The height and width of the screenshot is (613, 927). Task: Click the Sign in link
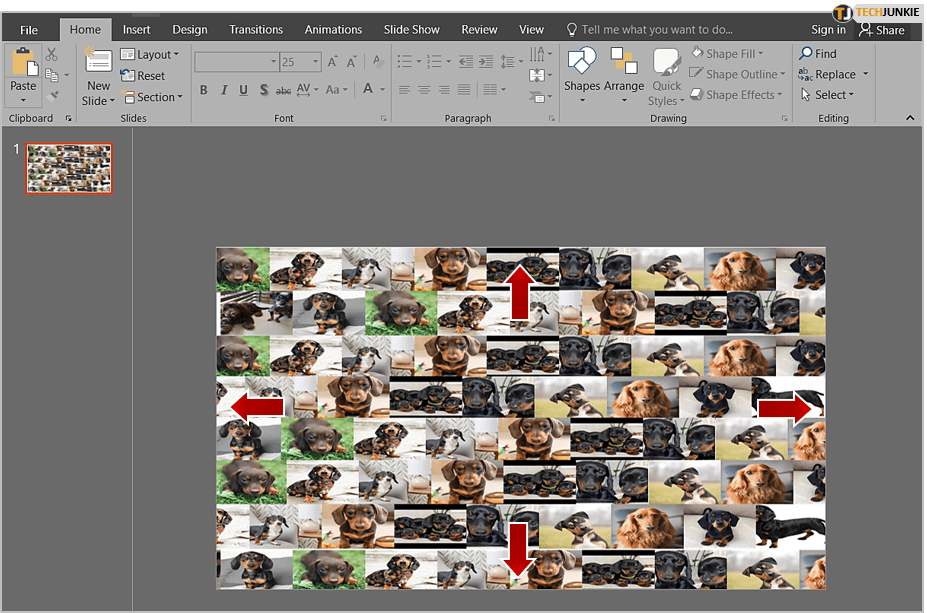(x=828, y=30)
